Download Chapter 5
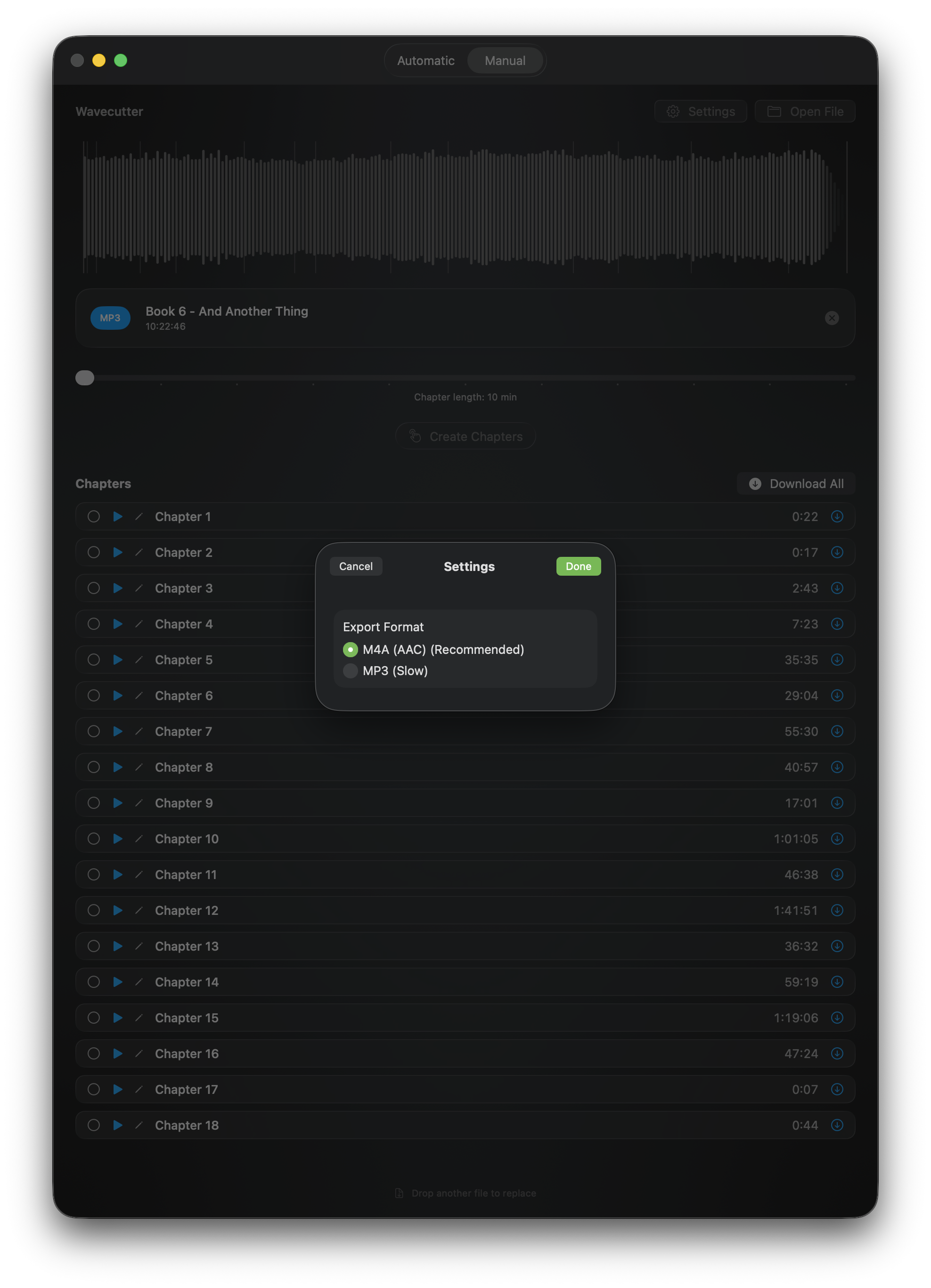Viewport: 931px width, 1288px height. tap(837, 660)
